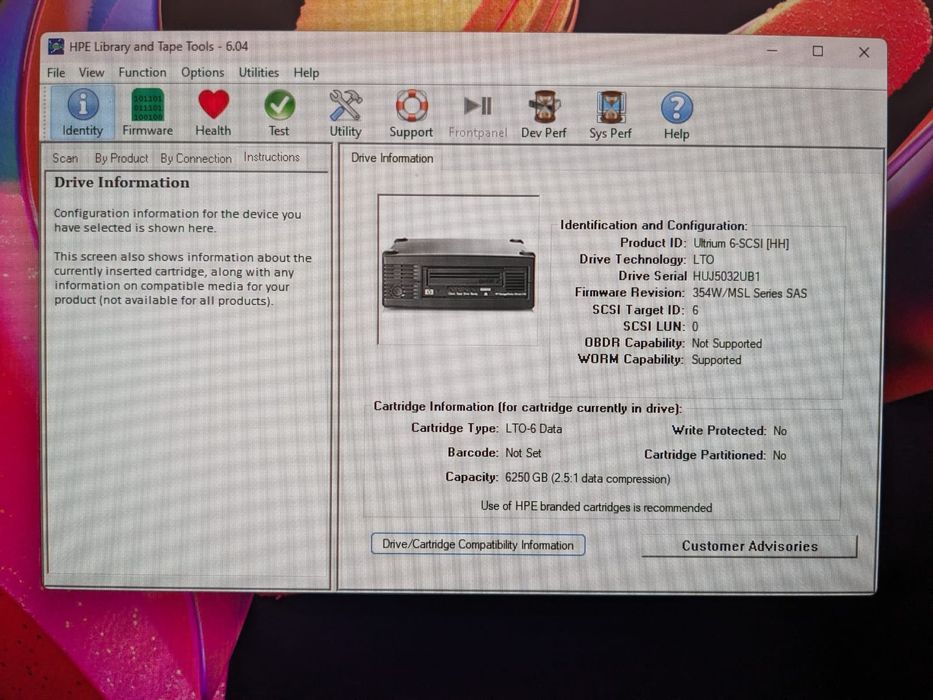The width and height of the screenshot is (933, 700).
Task: Click the Drive Information heading
Action: [x=122, y=183]
